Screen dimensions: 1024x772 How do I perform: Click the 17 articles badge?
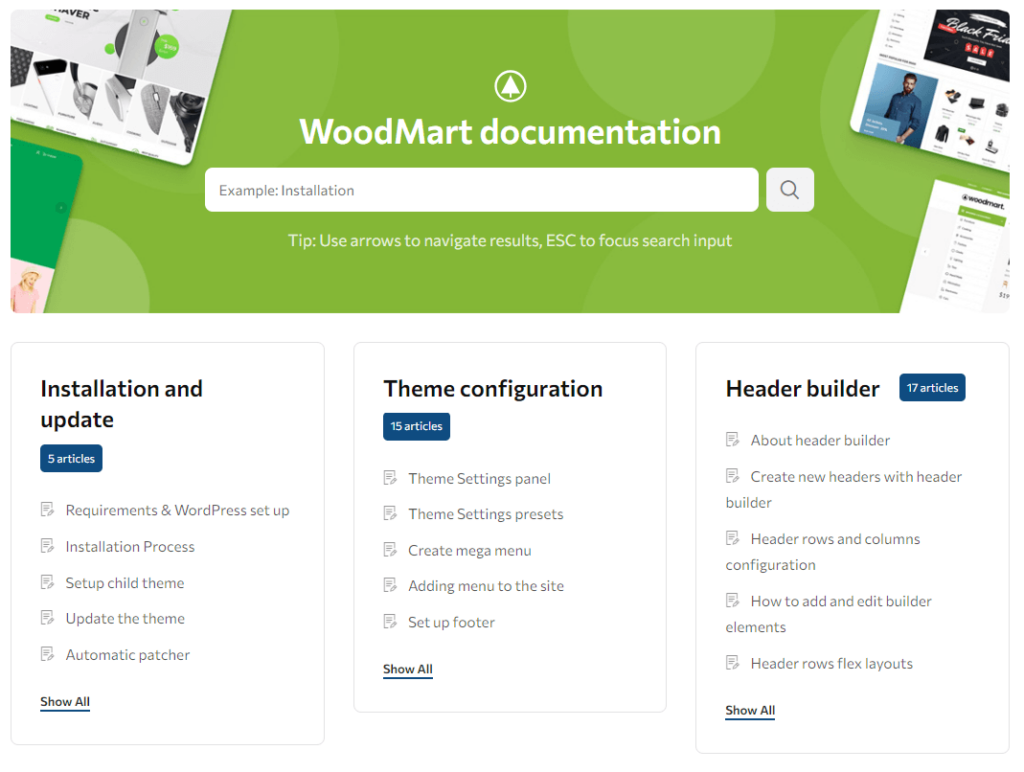click(x=932, y=387)
